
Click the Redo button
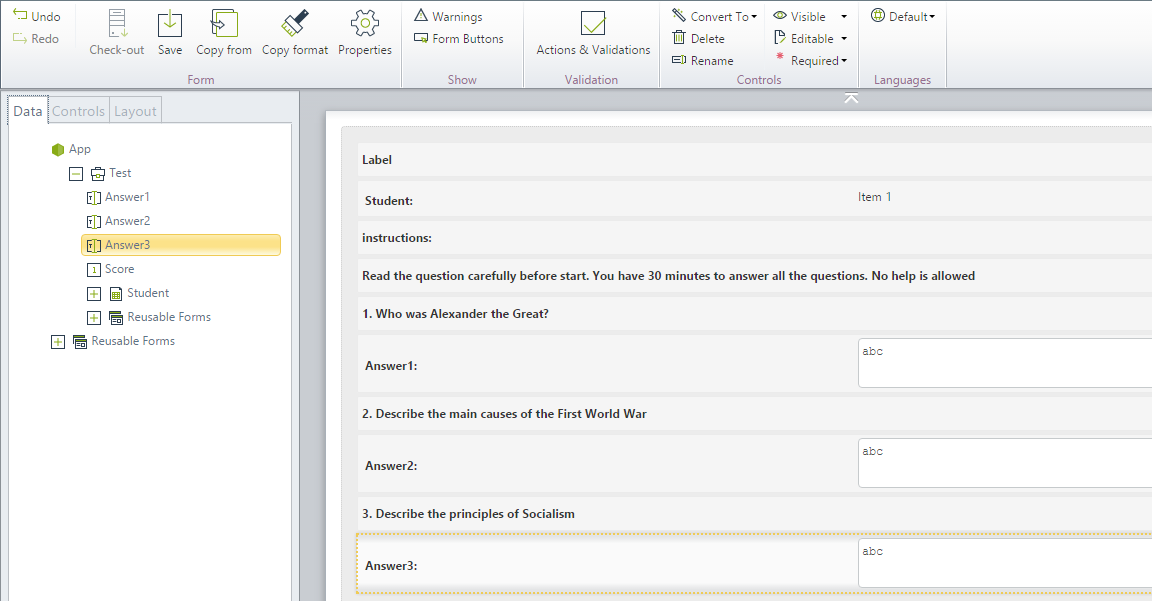coord(36,38)
